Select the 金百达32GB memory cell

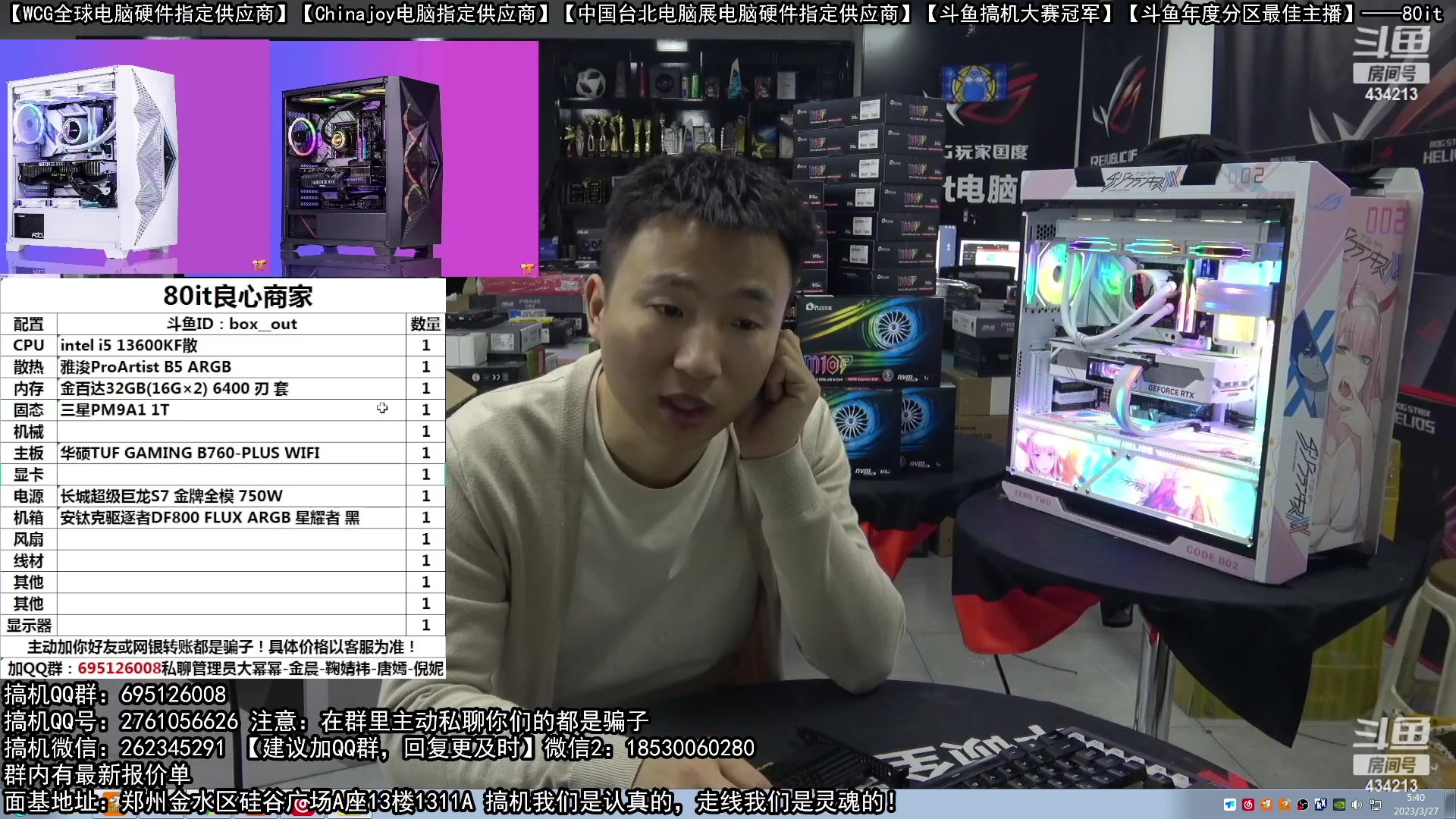pos(232,388)
